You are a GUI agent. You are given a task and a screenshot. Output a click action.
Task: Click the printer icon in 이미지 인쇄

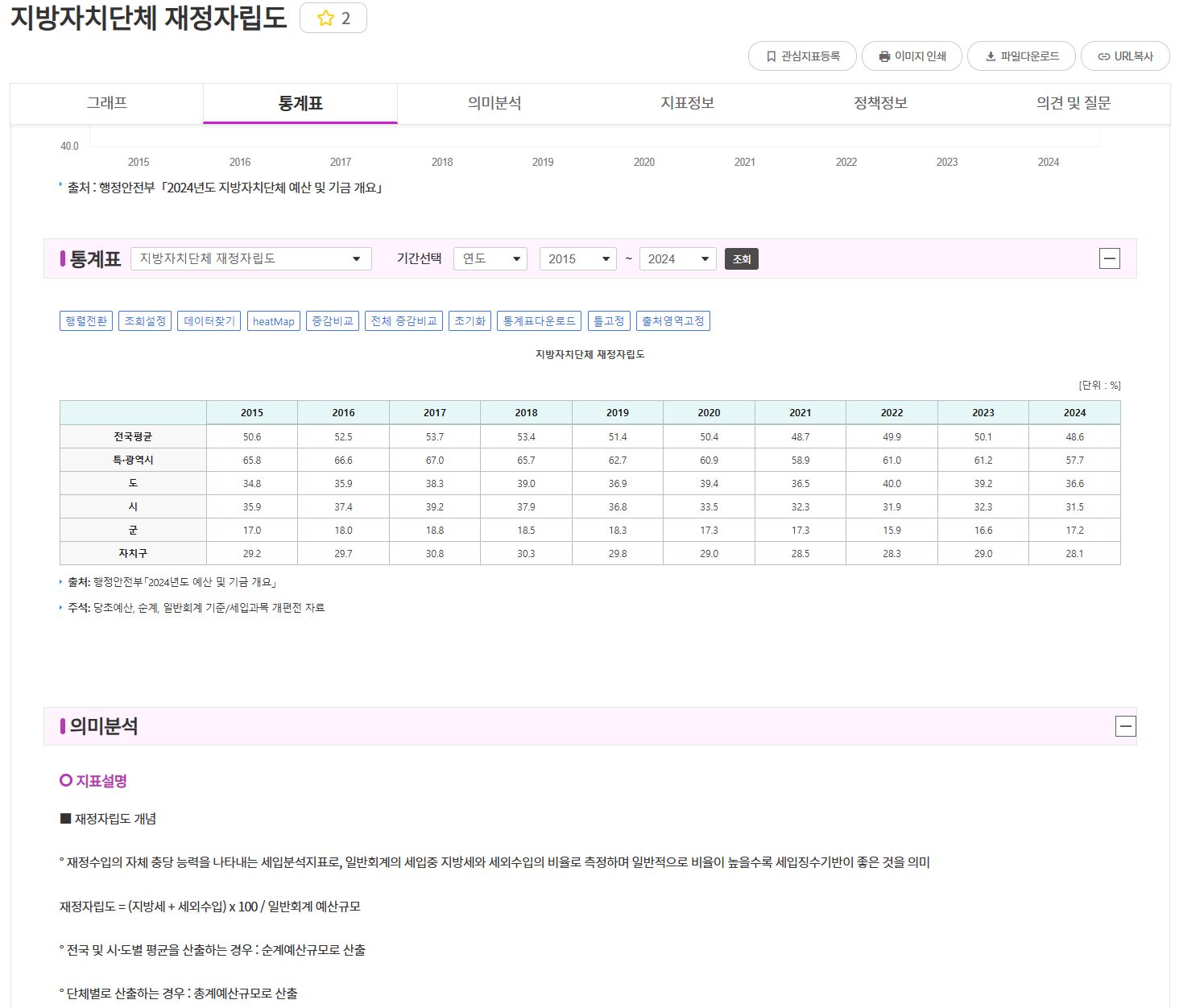point(884,56)
